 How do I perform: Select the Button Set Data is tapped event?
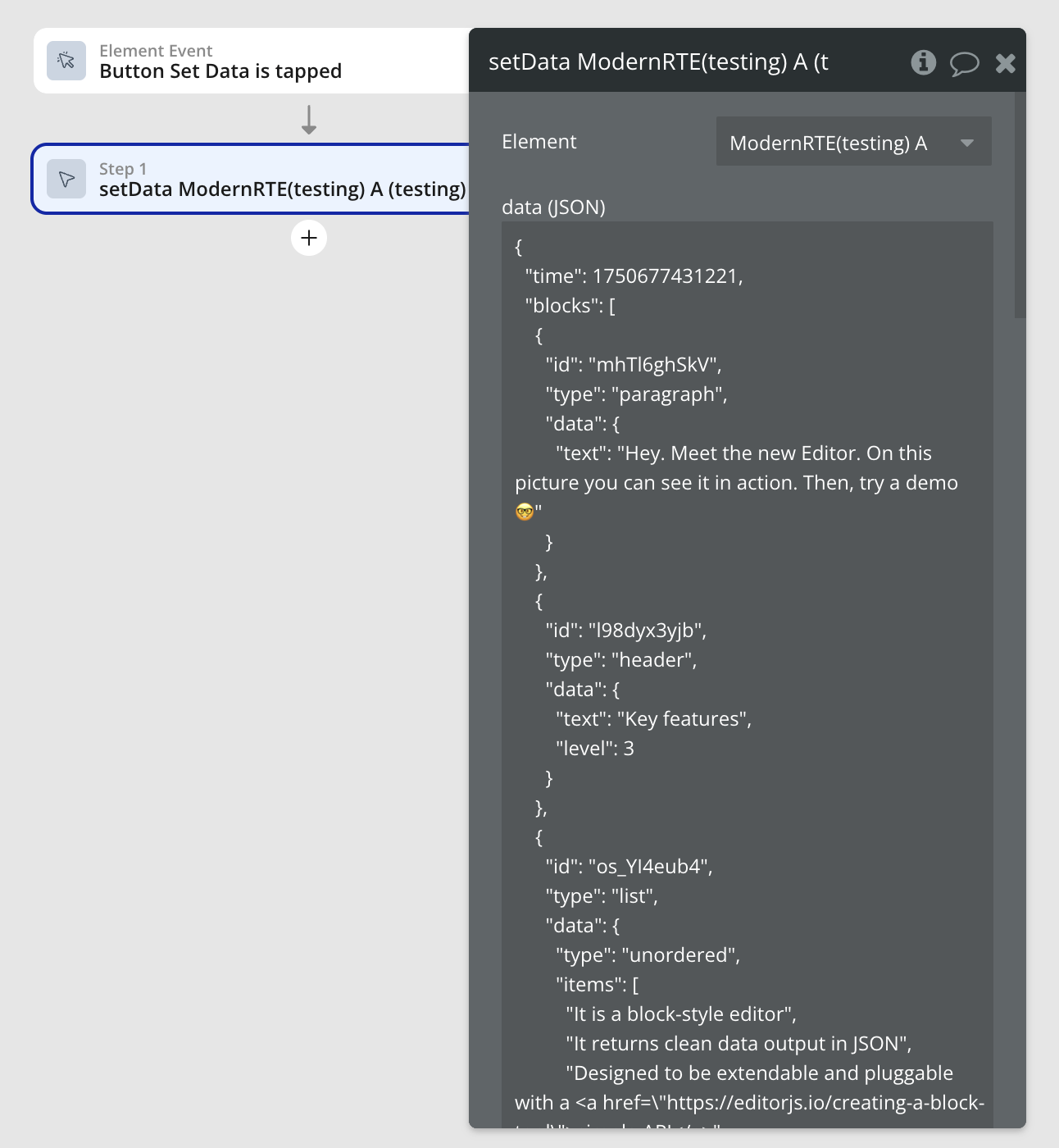(246, 61)
